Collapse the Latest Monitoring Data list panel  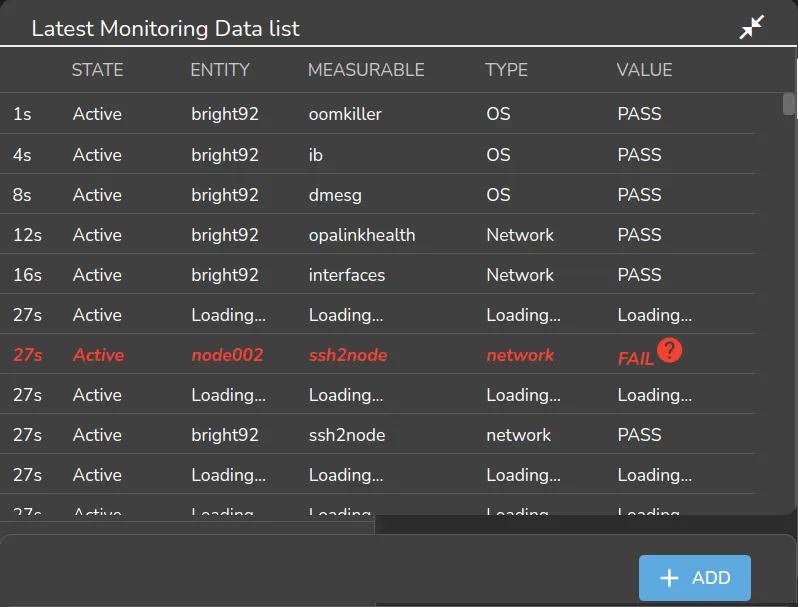pyautogui.click(x=751, y=27)
